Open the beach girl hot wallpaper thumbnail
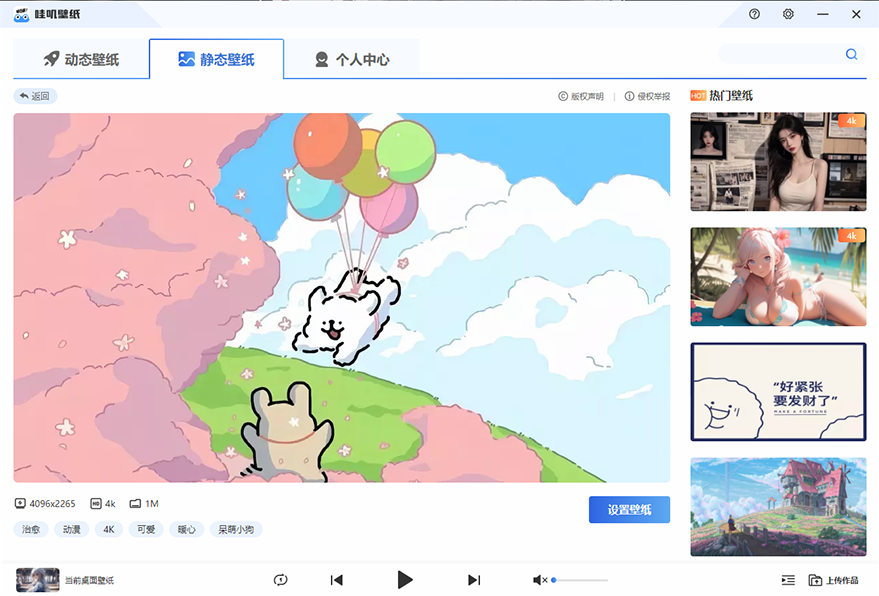 (778, 276)
